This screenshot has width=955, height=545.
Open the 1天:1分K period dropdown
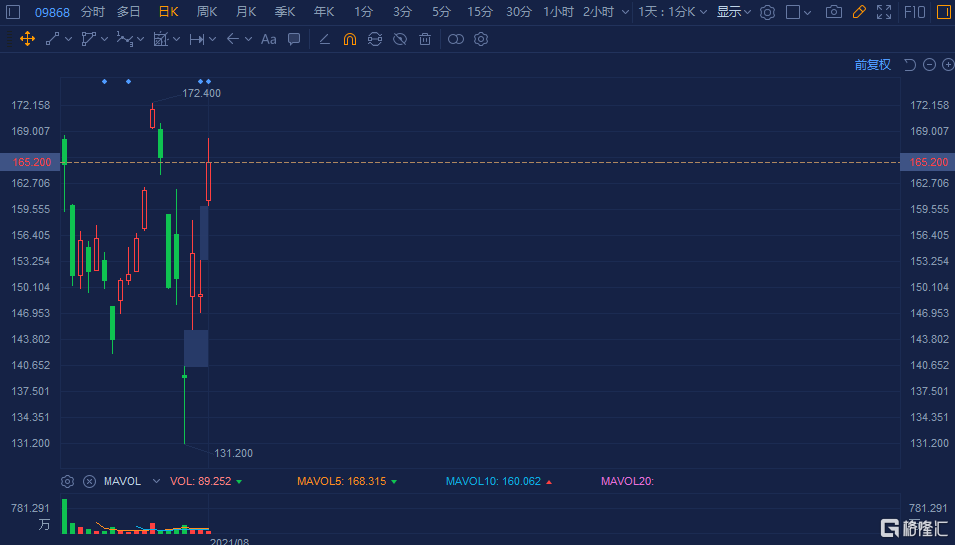point(673,12)
